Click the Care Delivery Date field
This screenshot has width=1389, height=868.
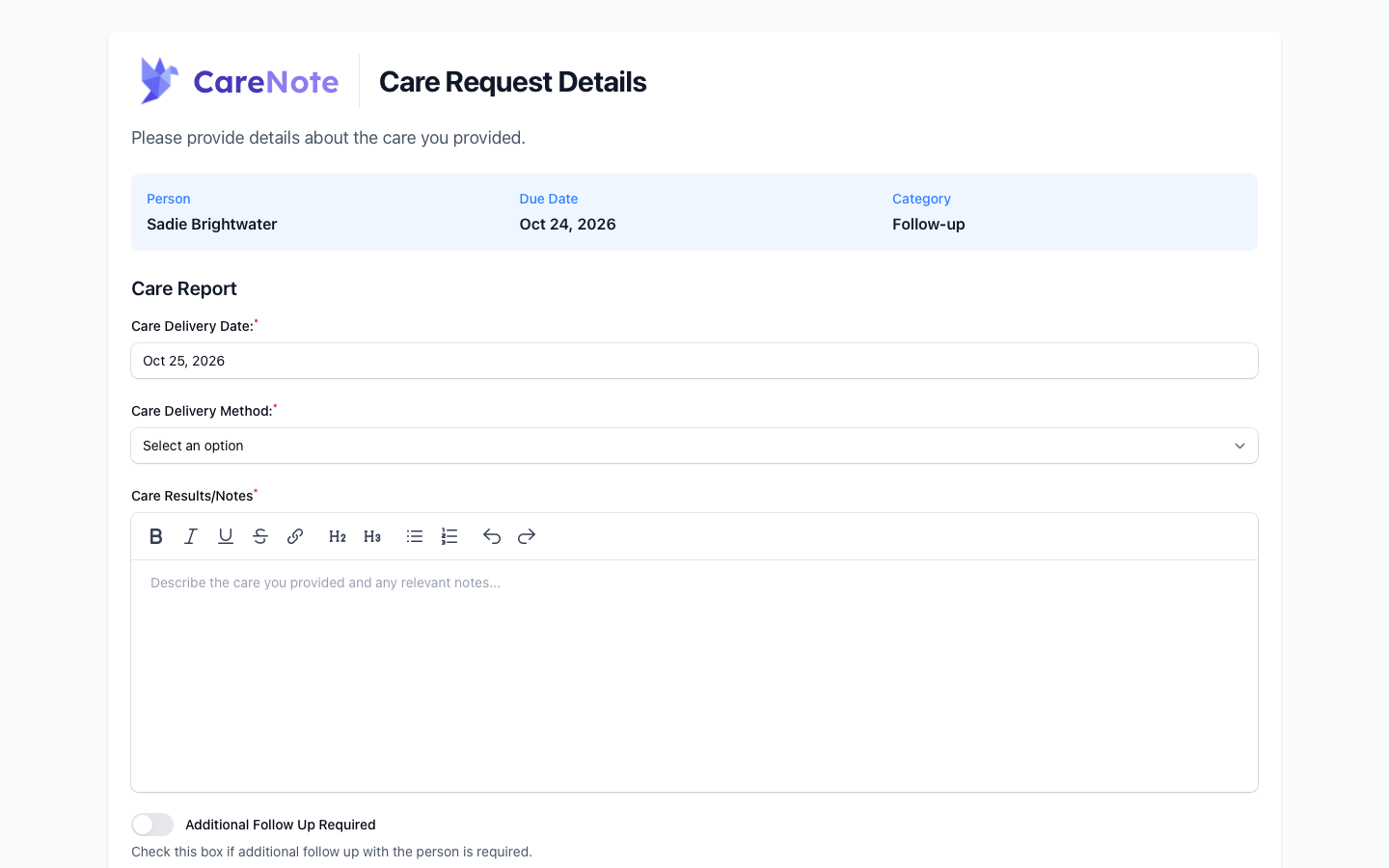[694, 361]
